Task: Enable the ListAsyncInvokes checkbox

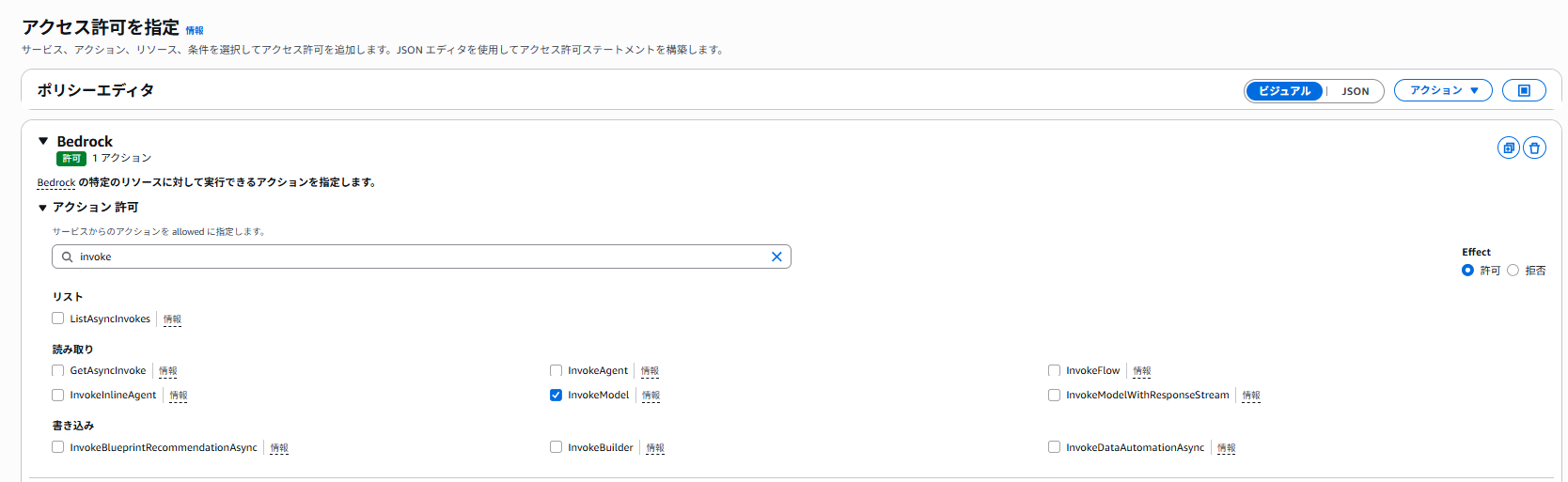Action: pyautogui.click(x=57, y=319)
